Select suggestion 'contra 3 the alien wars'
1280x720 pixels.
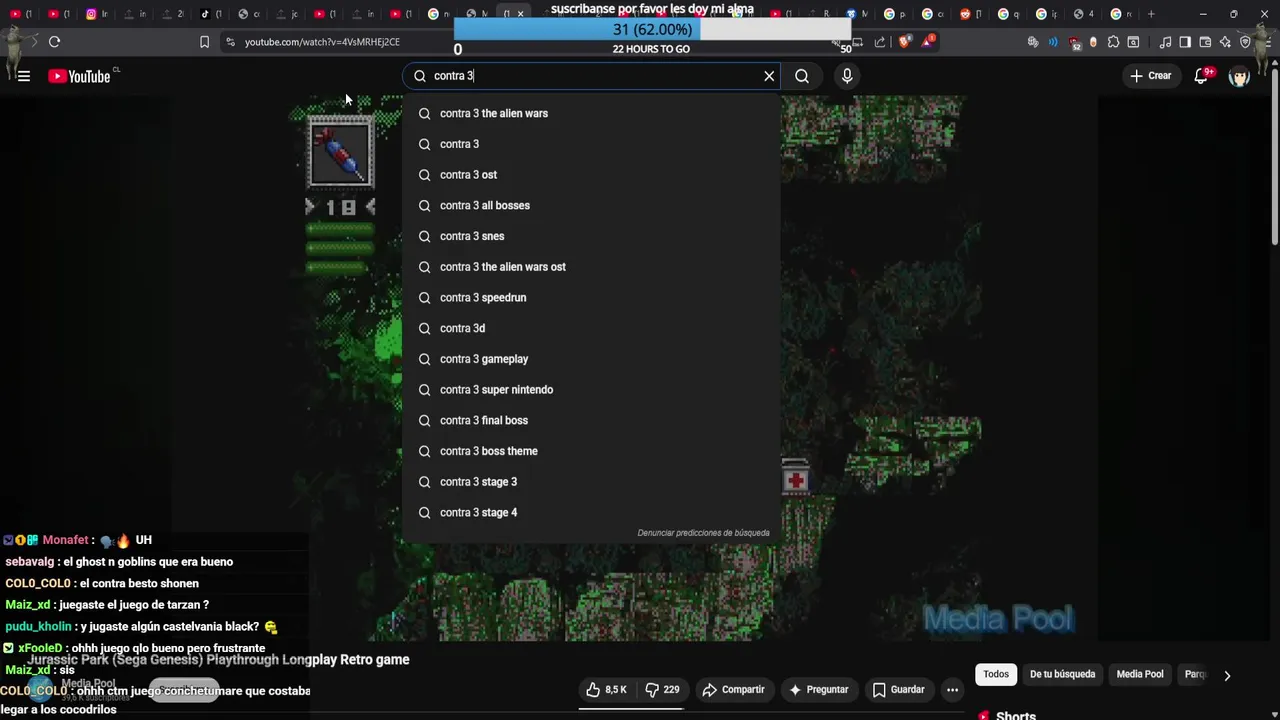(x=591, y=113)
